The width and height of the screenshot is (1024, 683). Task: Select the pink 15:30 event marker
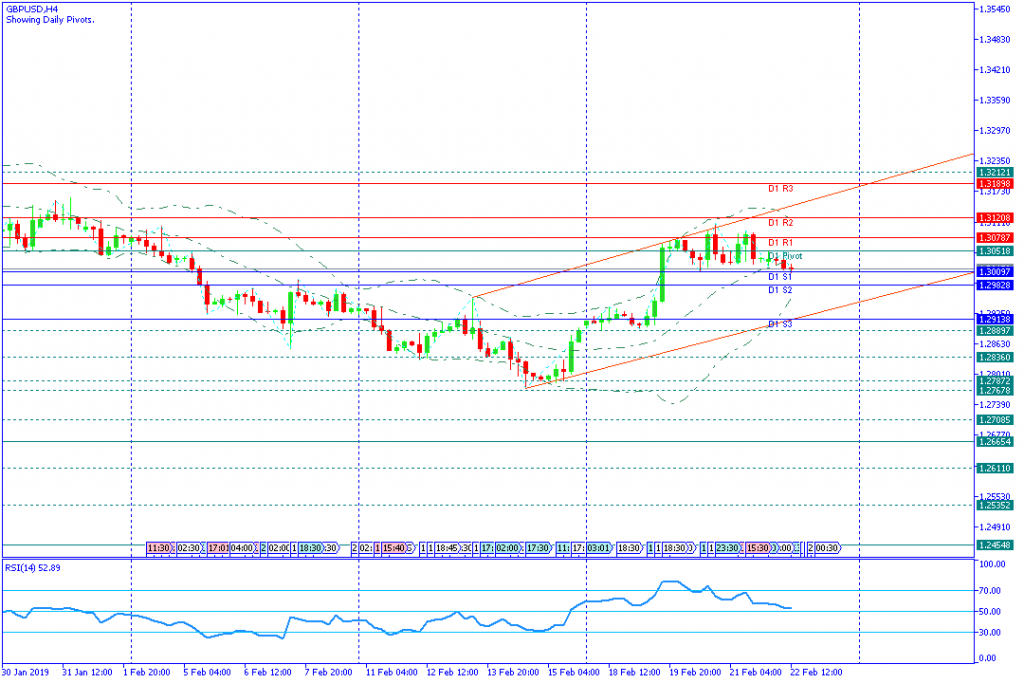click(757, 548)
